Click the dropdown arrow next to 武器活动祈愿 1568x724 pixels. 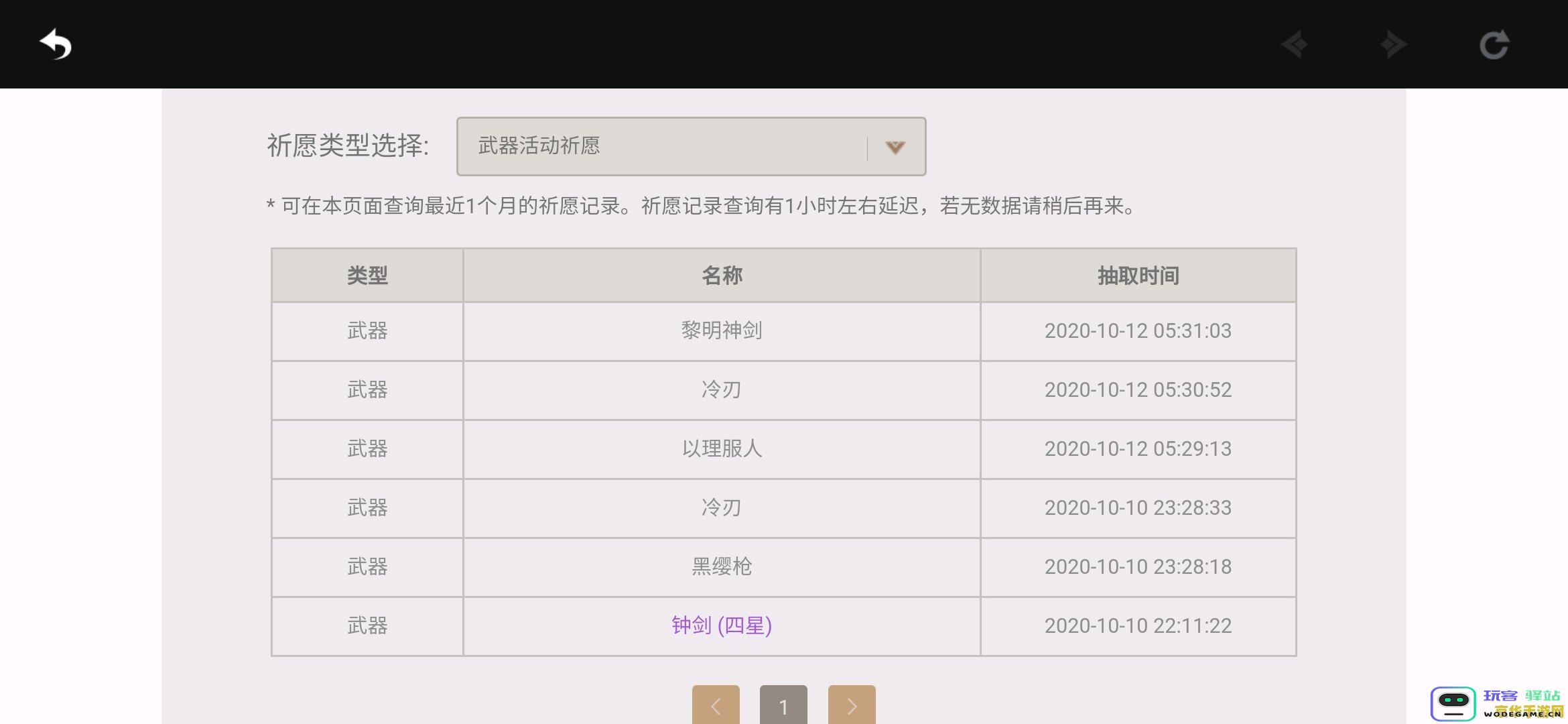[x=895, y=147]
